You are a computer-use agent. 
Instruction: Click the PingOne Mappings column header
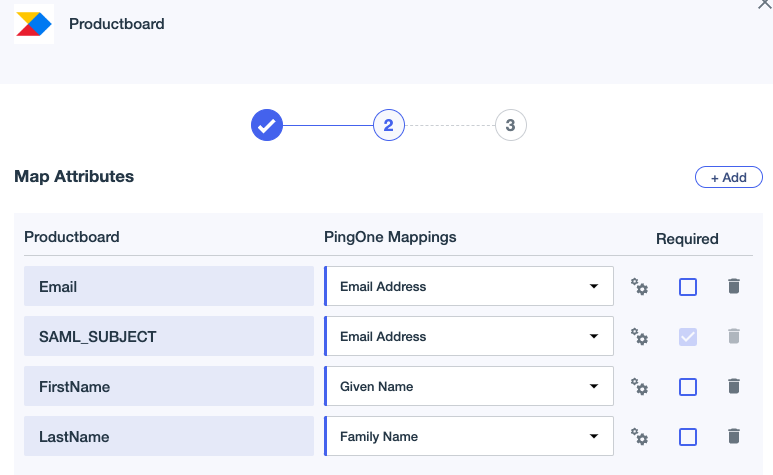[390, 237]
